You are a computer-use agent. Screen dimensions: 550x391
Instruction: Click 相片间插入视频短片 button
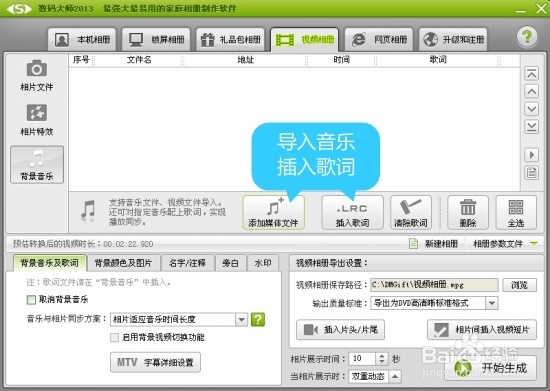click(x=482, y=330)
